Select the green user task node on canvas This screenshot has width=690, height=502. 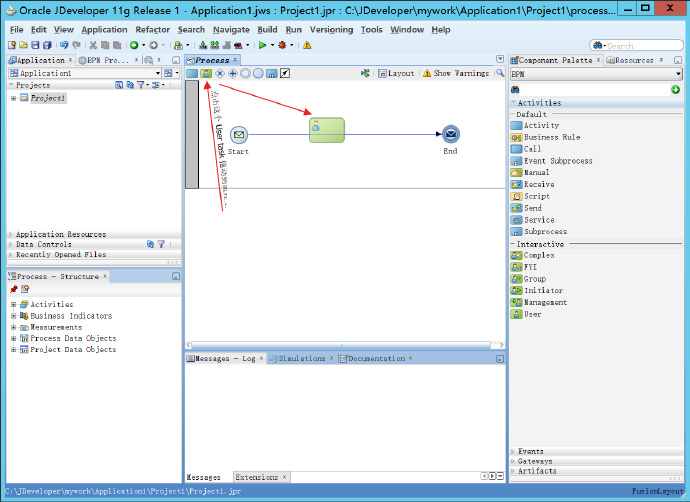327,130
